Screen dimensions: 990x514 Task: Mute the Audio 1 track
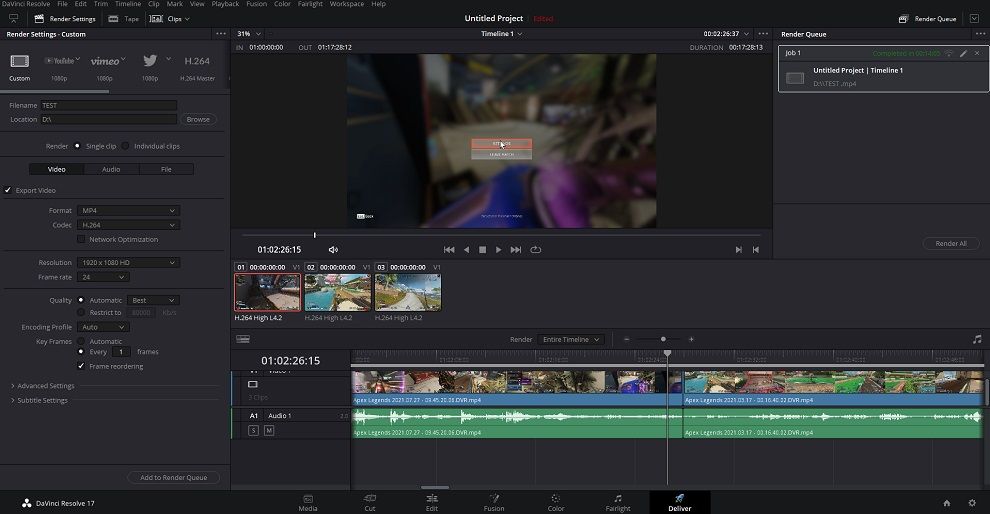pyautogui.click(x=269, y=431)
